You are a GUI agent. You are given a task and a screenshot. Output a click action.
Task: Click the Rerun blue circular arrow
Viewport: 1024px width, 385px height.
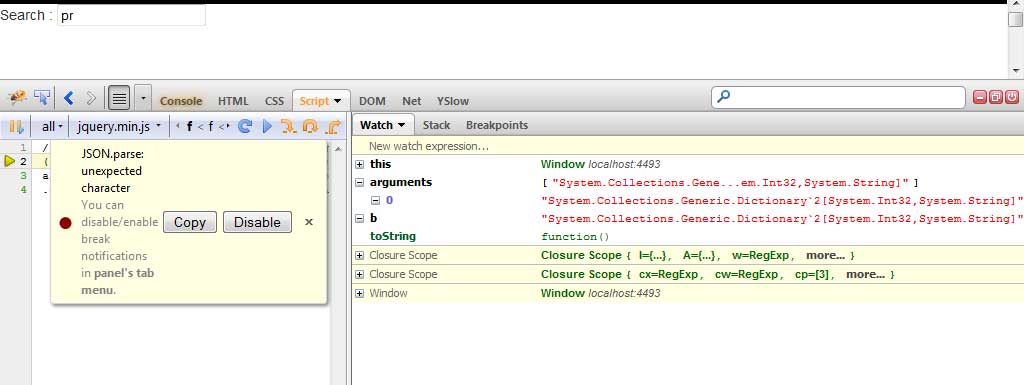click(245, 127)
